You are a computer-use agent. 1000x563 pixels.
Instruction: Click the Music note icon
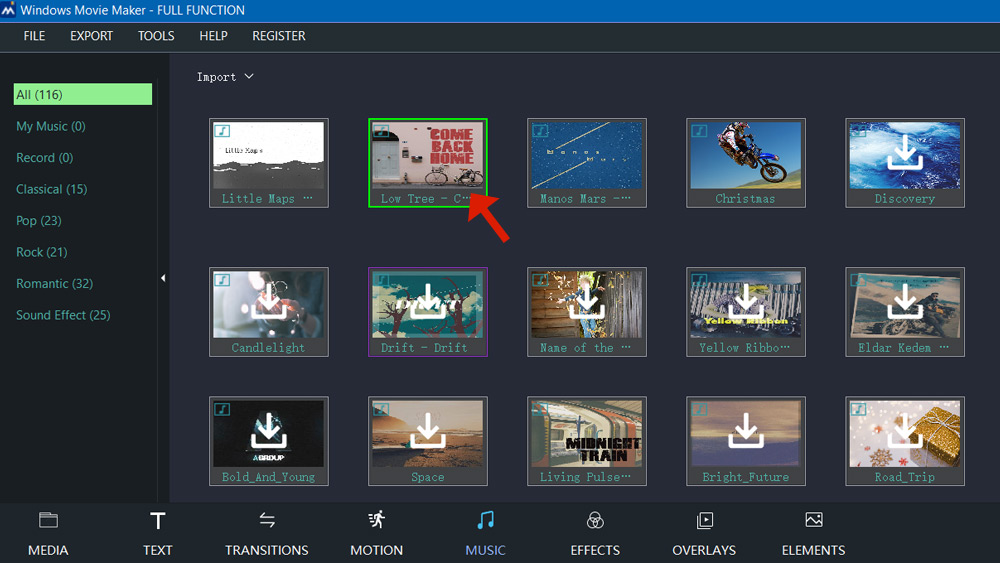485,520
